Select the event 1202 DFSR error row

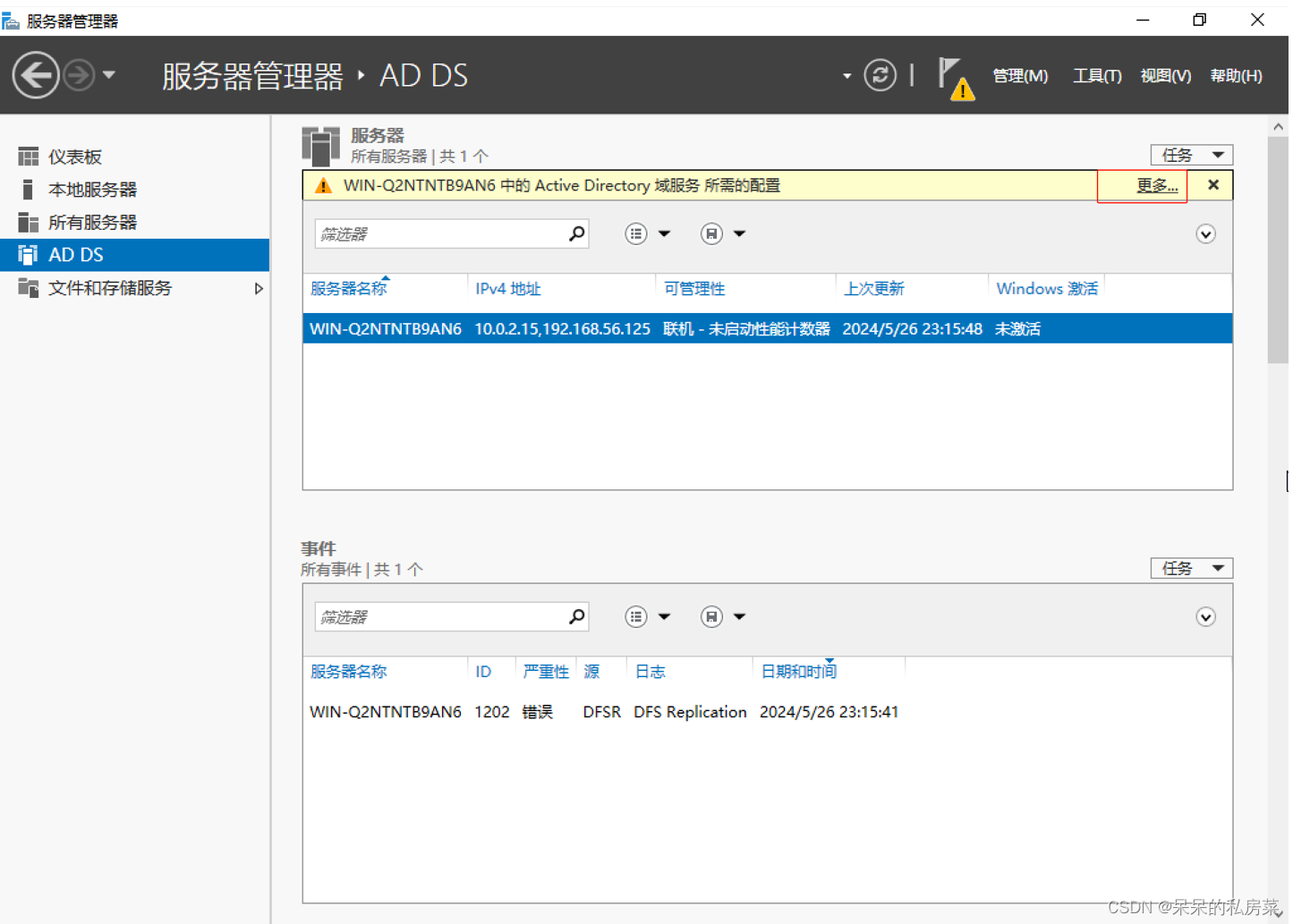768,712
